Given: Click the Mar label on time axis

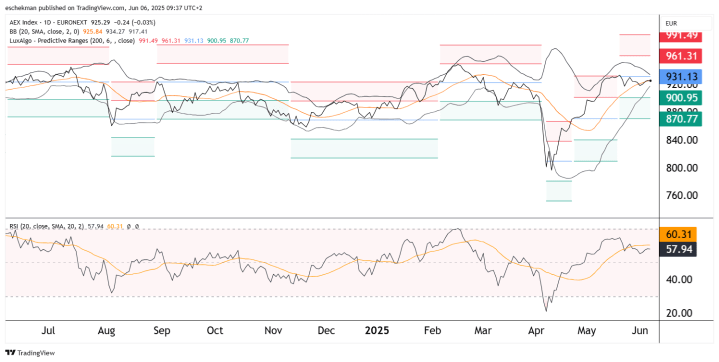Looking at the screenshot, I should point(483,330).
